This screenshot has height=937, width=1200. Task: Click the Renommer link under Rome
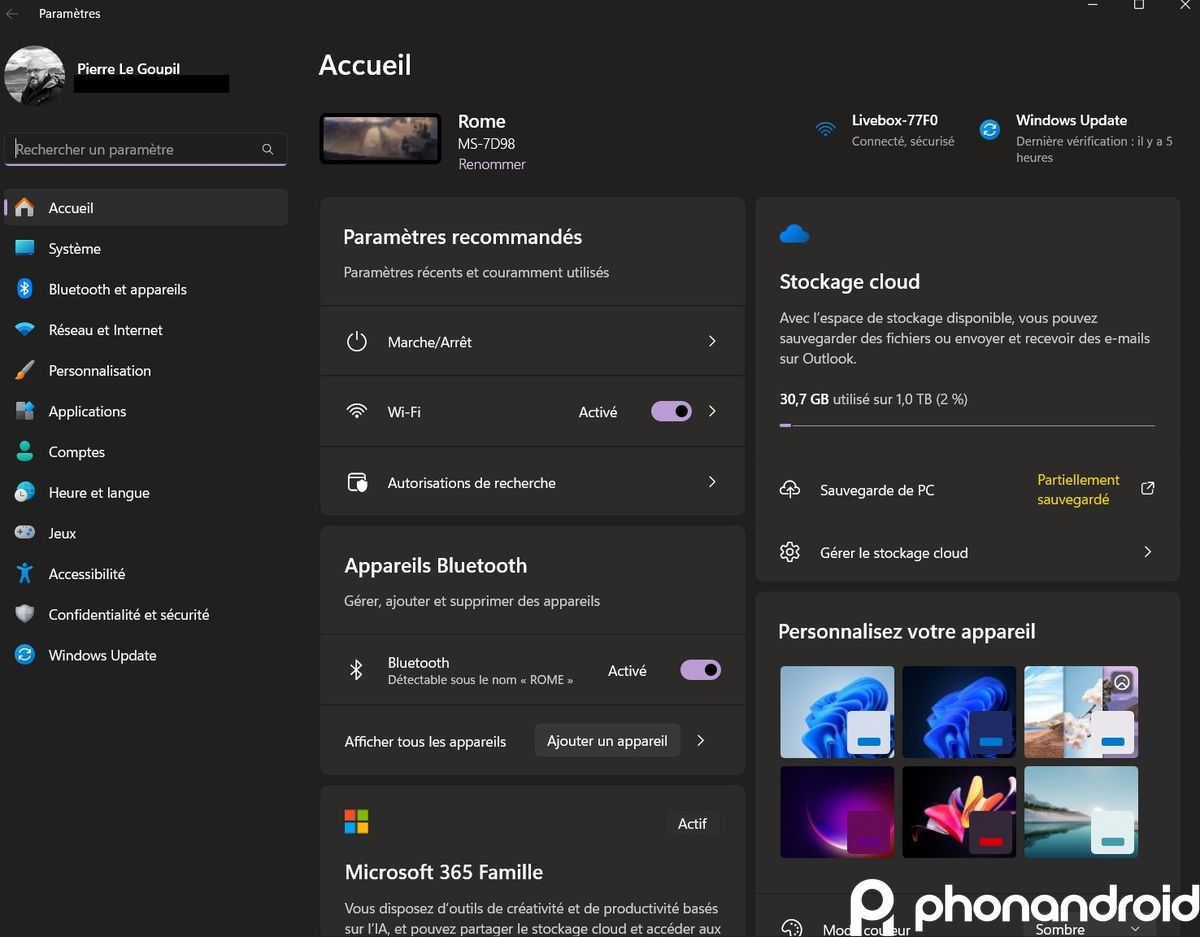coord(492,164)
